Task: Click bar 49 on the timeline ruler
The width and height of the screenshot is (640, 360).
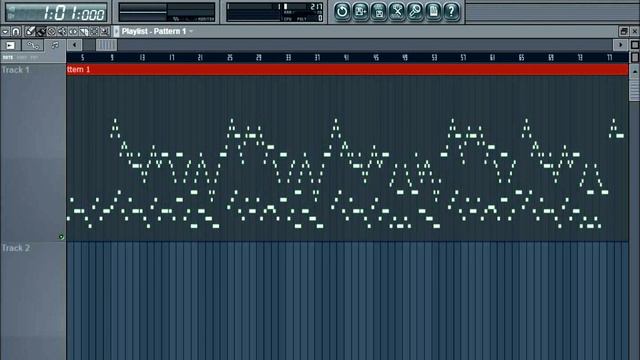Action: tap(405, 58)
